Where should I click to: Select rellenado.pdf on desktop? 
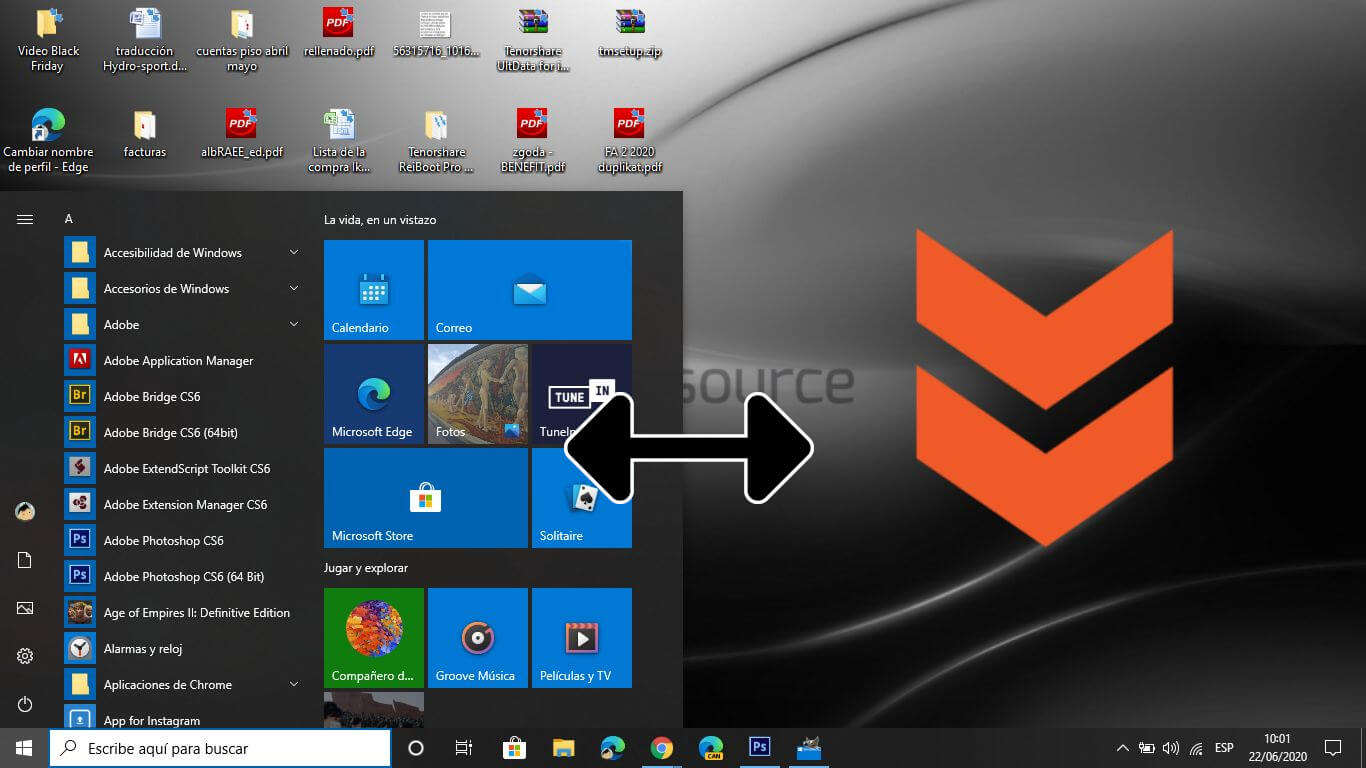(339, 33)
